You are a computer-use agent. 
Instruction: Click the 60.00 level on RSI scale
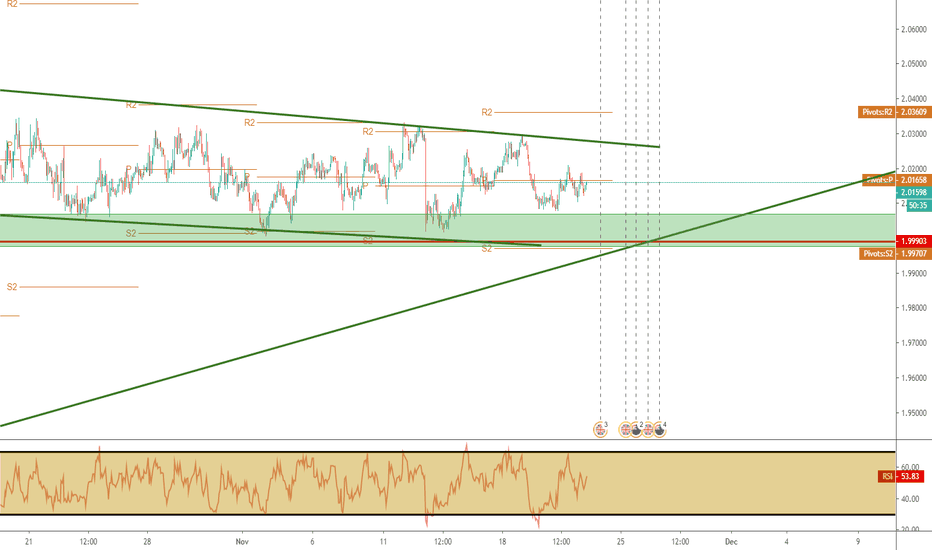click(908, 467)
